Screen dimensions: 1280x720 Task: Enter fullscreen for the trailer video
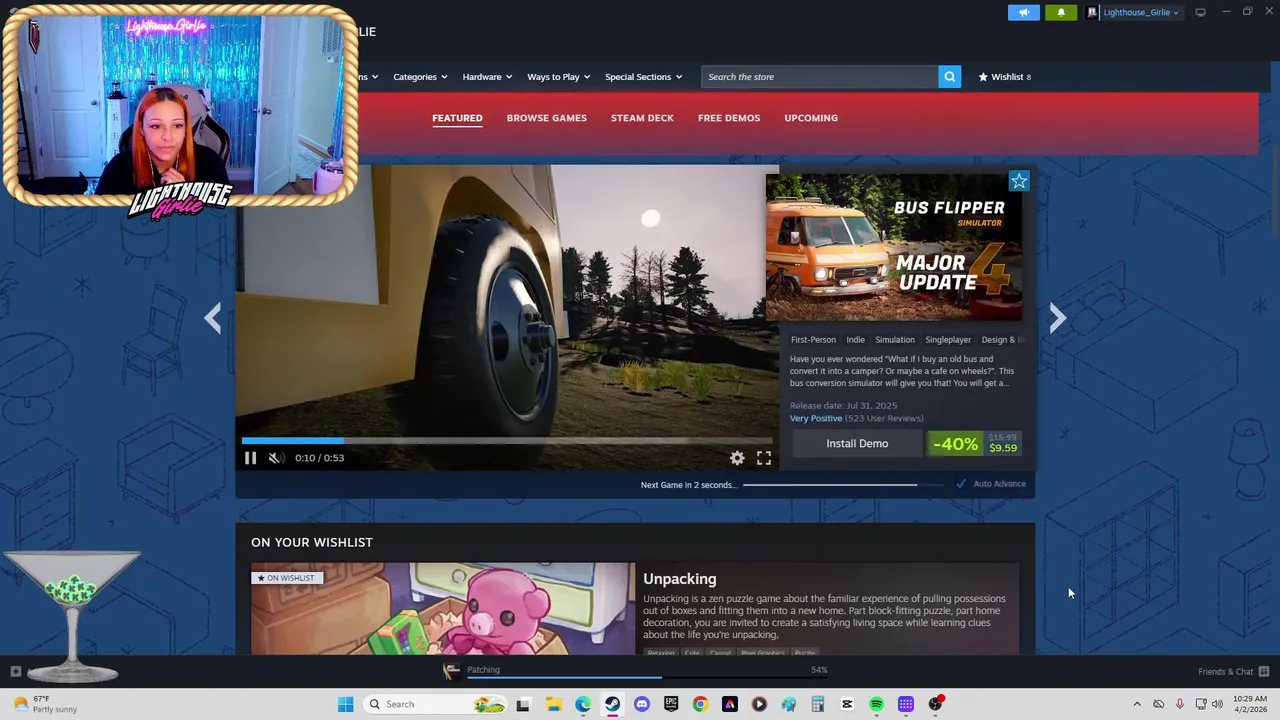[763, 458]
